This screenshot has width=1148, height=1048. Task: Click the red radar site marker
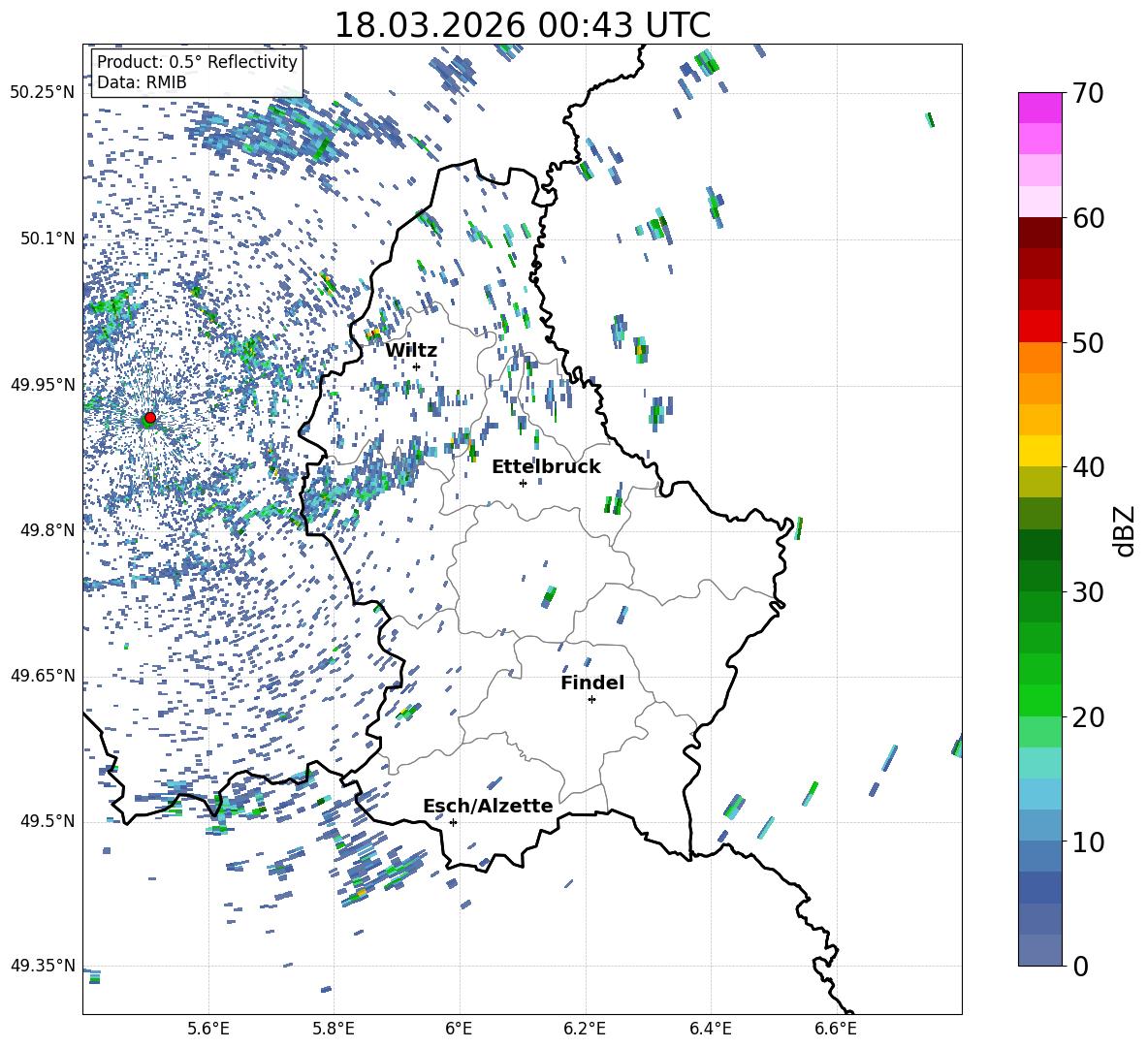[x=150, y=418]
